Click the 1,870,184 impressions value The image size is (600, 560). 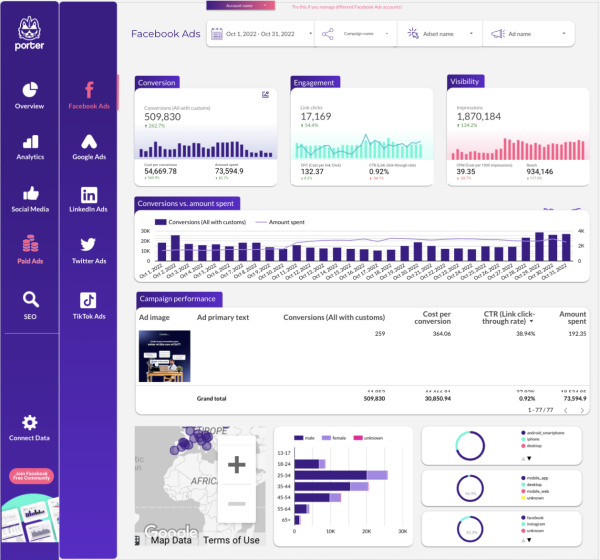(x=479, y=116)
